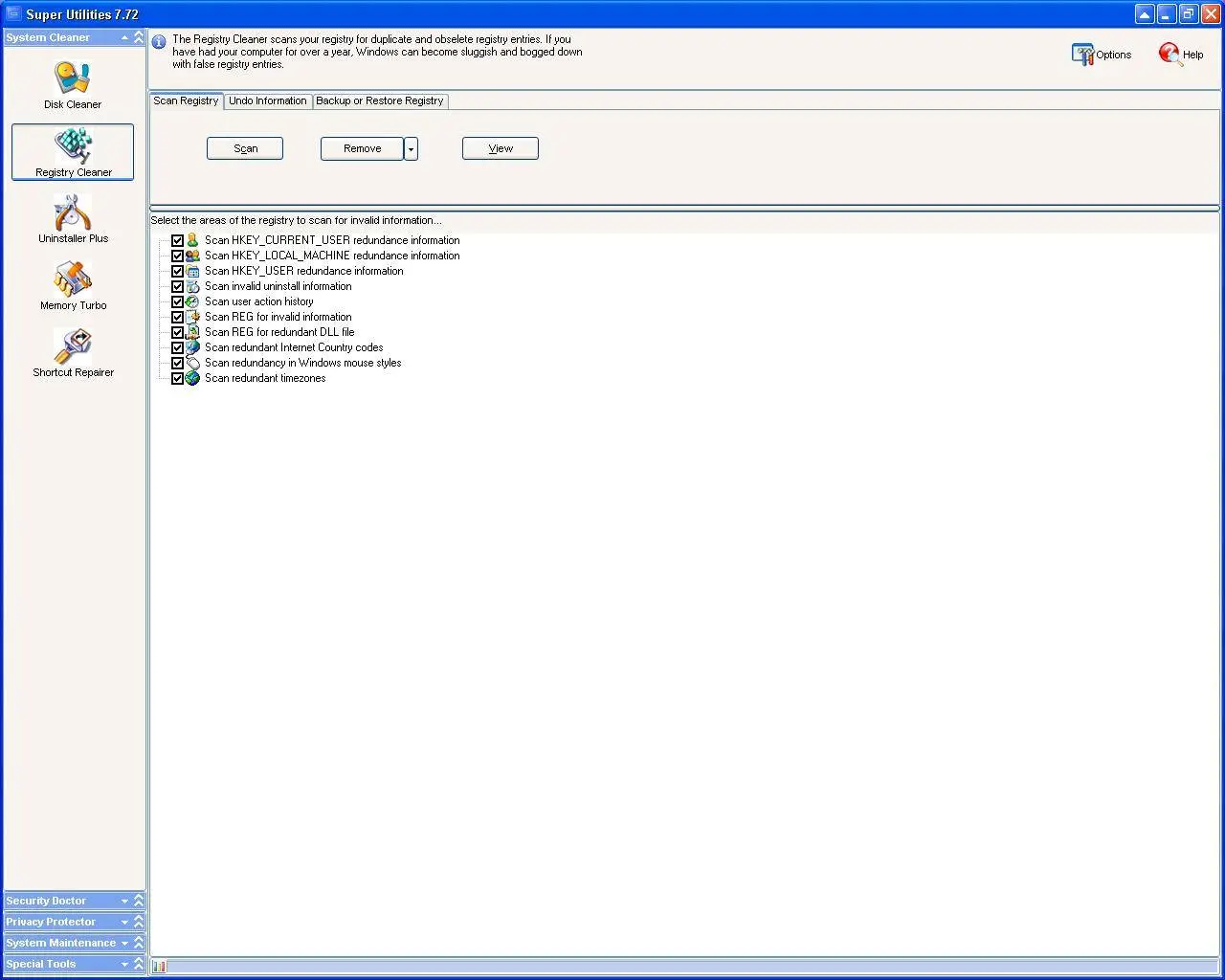Click the HKEY_USER row icon
This screenshot has height=980, width=1225.
tap(192, 271)
